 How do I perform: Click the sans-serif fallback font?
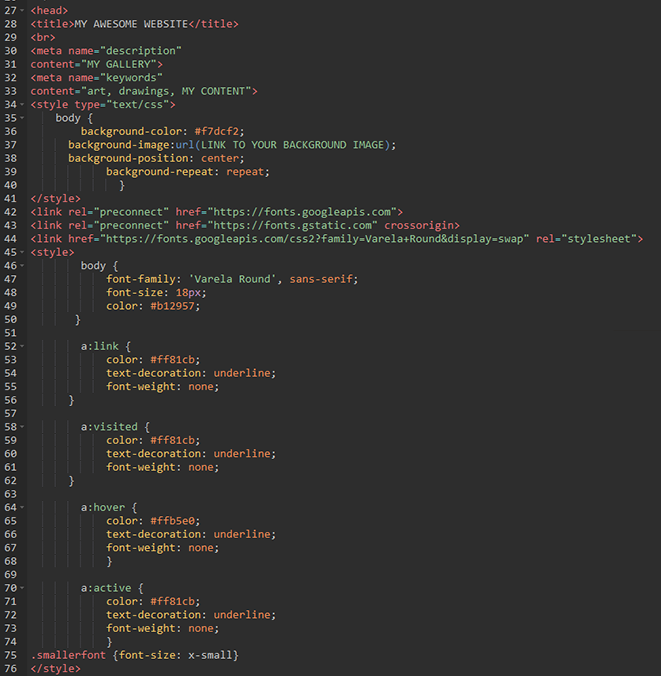321,279
